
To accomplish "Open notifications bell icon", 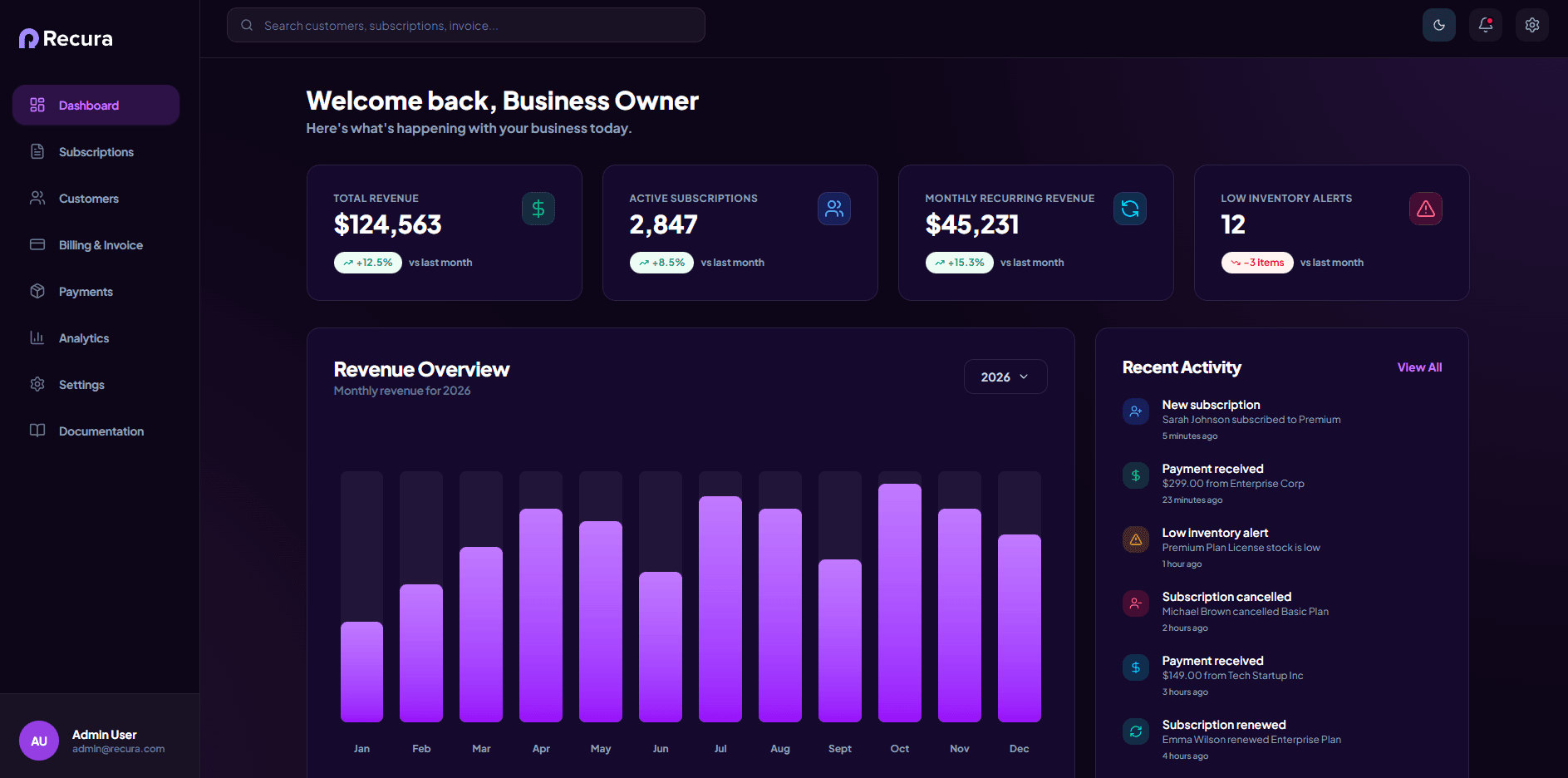I will point(1486,25).
